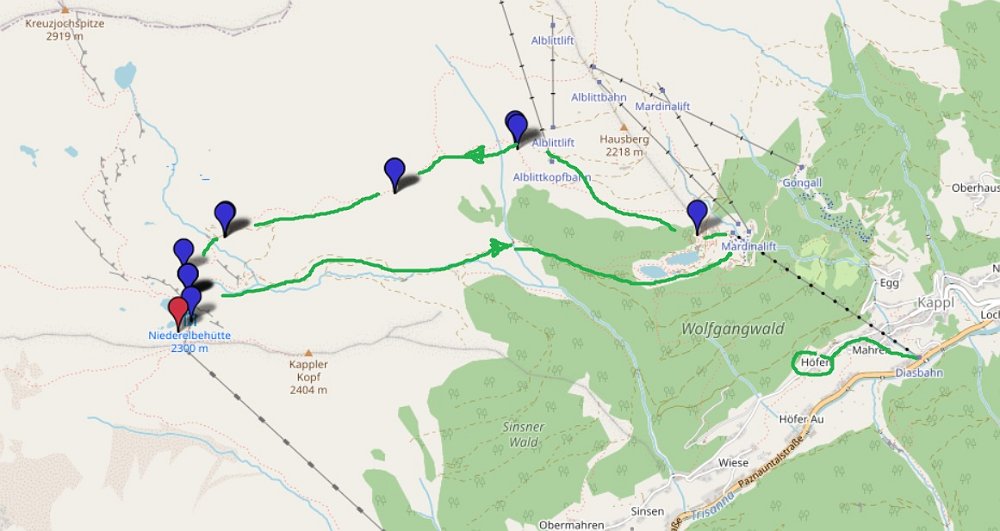Select the Kappler Kopf peak triangle
Viewport: 1000px width, 531px height.
309,353
